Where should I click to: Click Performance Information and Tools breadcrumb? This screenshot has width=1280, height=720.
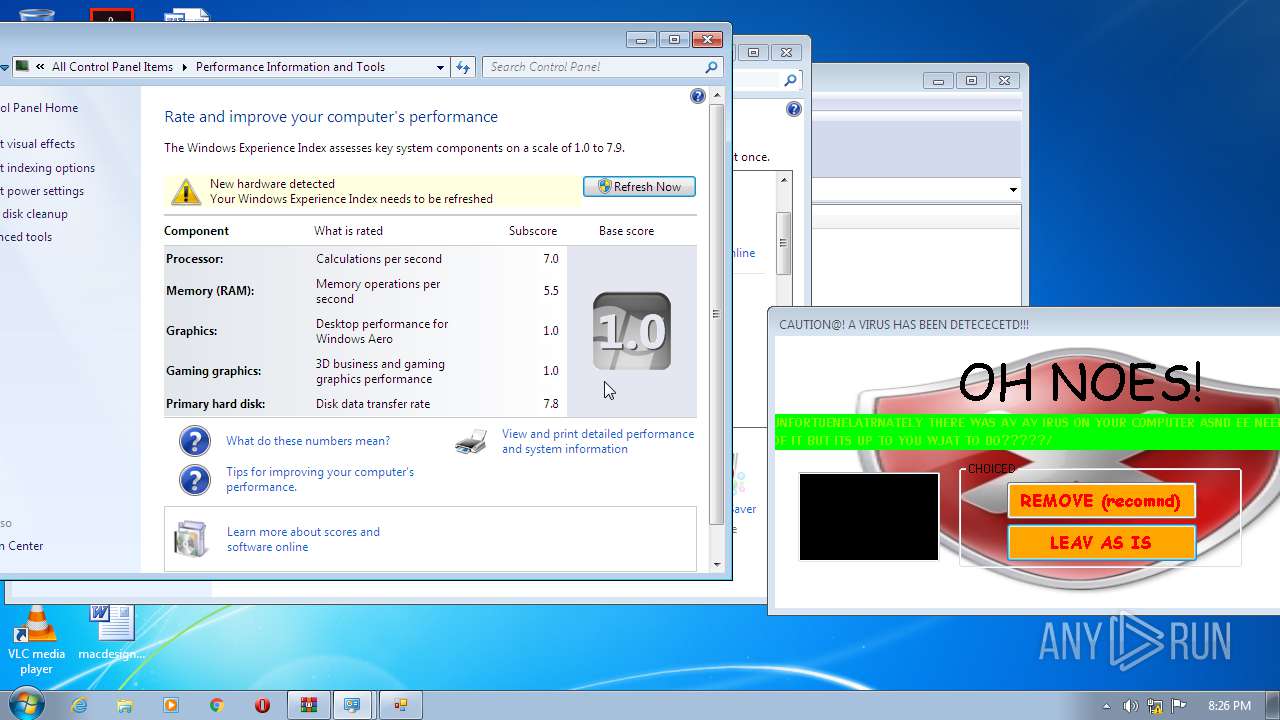(290, 67)
